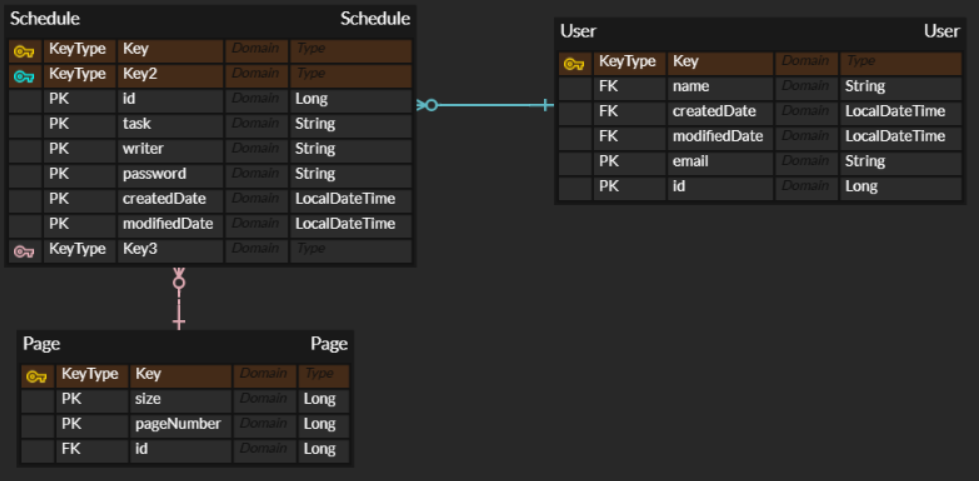
Task: Click Key header cell in User table
Action: [x=721, y=64]
